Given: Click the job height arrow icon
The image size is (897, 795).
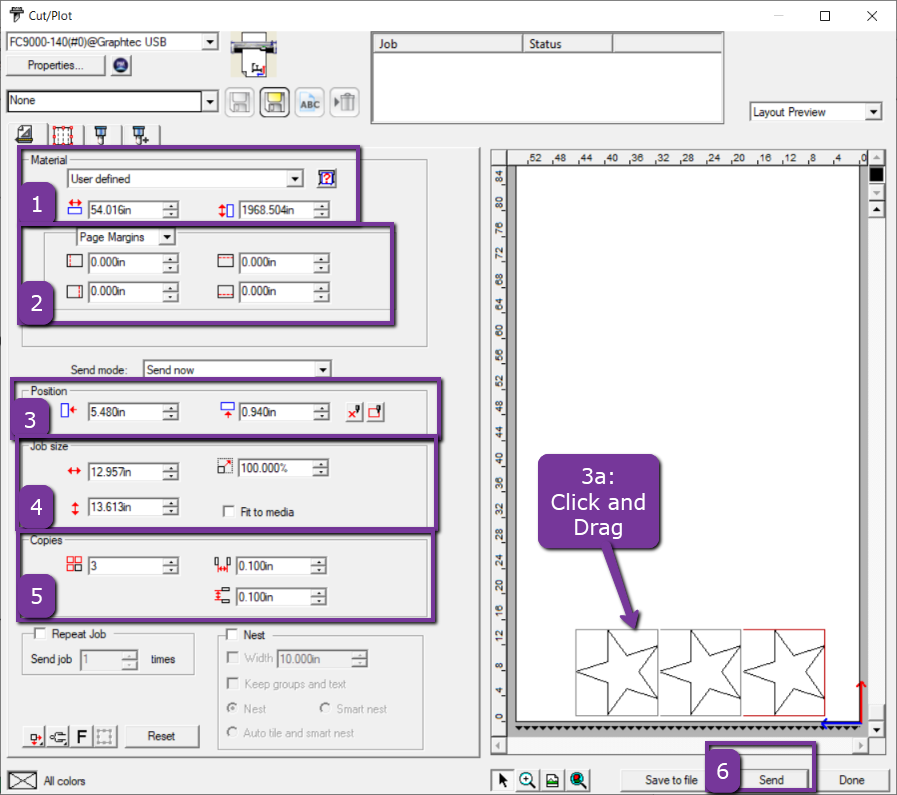Looking at the screenshot, I should 75,508.
